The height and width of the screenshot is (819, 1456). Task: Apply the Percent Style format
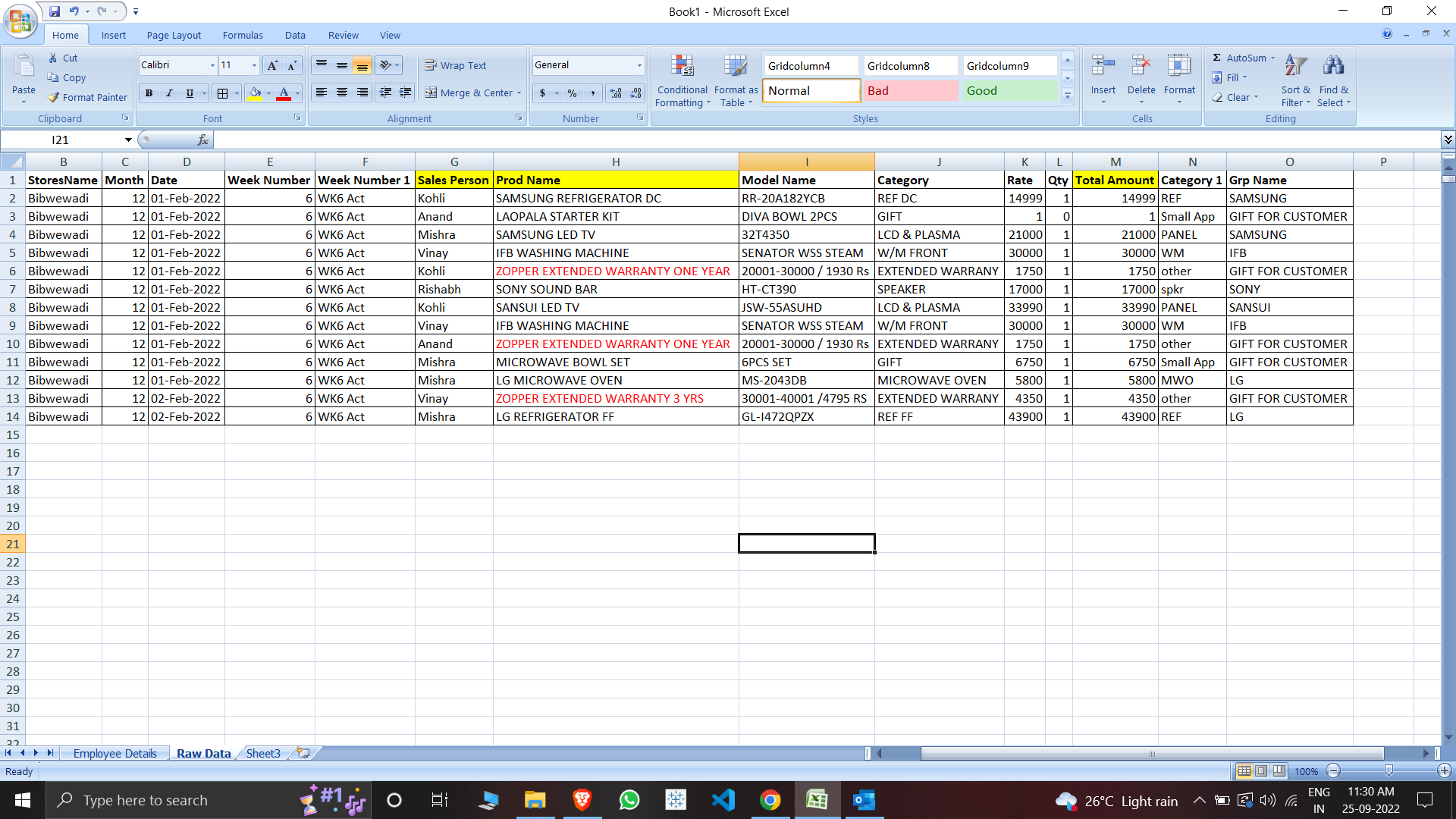[570, 93]
